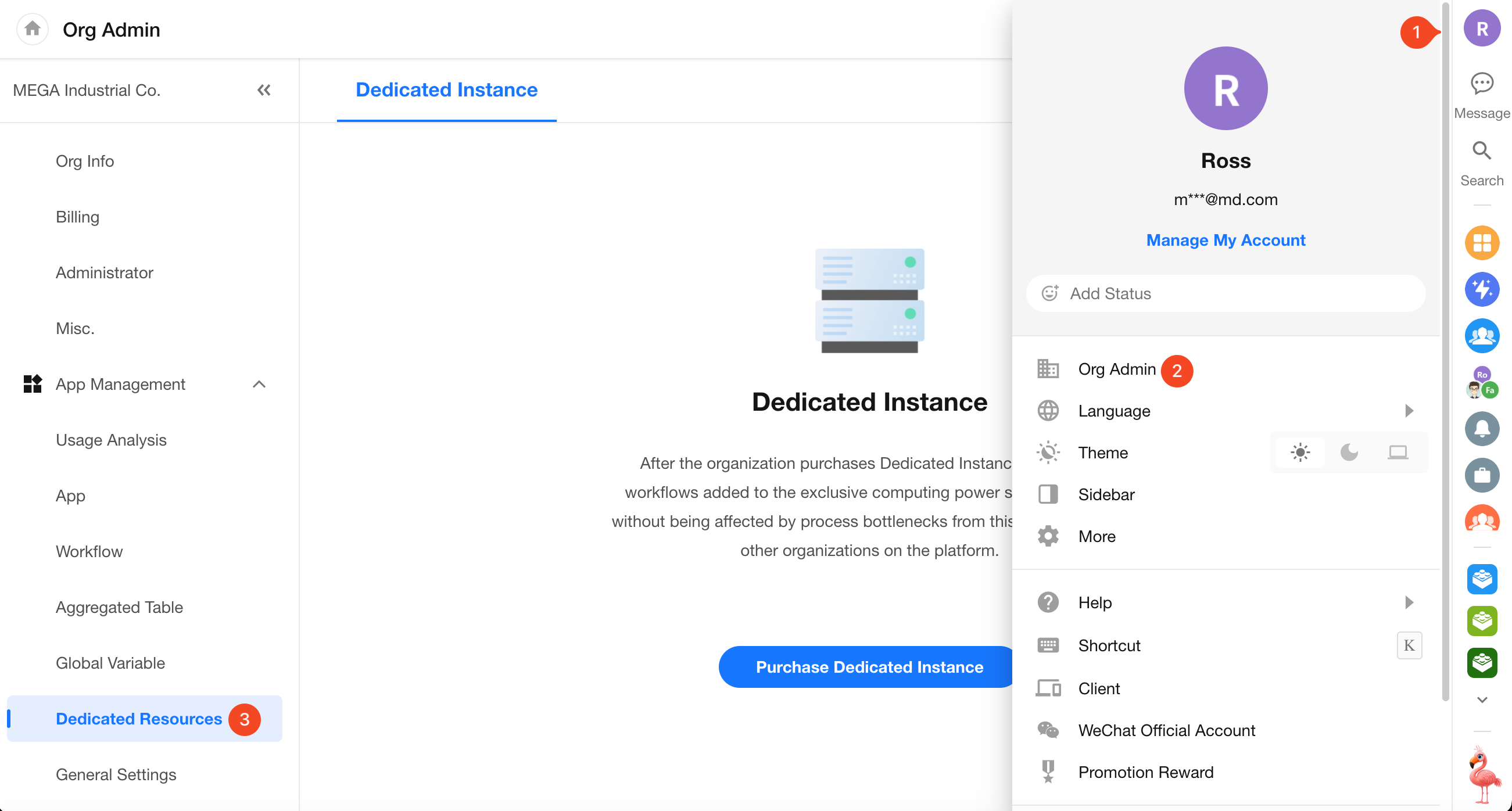Click the Add Status field

[1225, 293]
